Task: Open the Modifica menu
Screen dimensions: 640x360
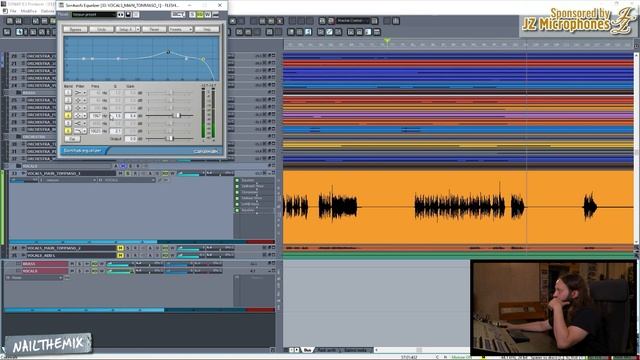Action: tap(28, 11)
